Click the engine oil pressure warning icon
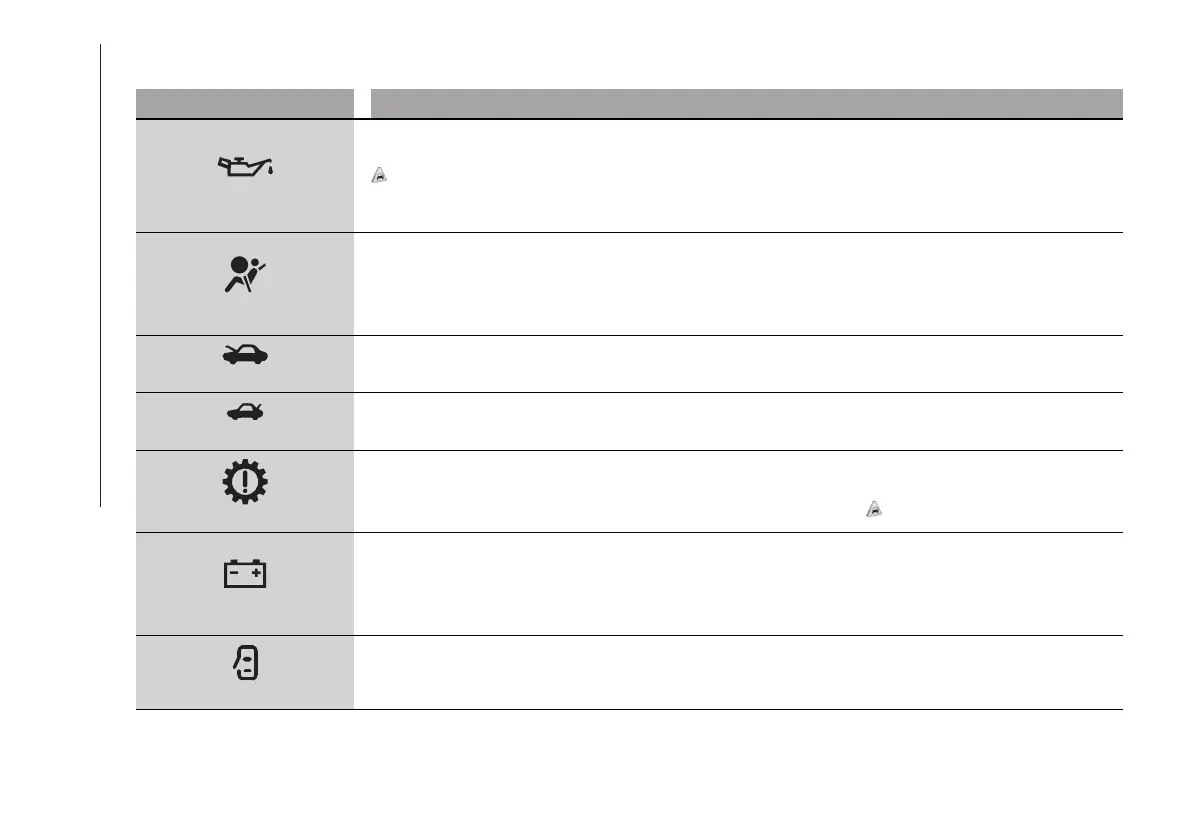 246,167
